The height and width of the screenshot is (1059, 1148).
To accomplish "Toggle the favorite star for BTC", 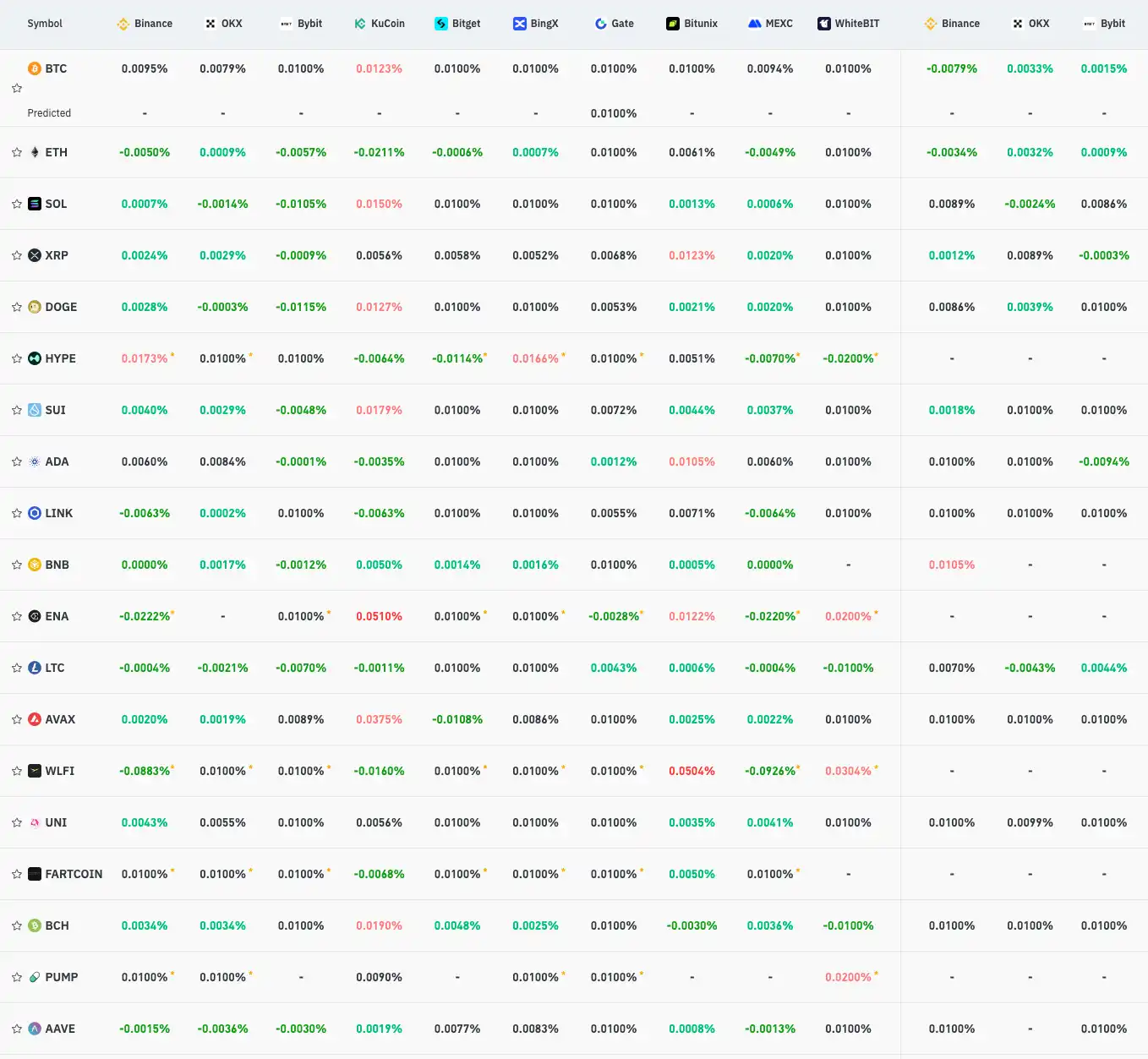I will pos(17,88).
